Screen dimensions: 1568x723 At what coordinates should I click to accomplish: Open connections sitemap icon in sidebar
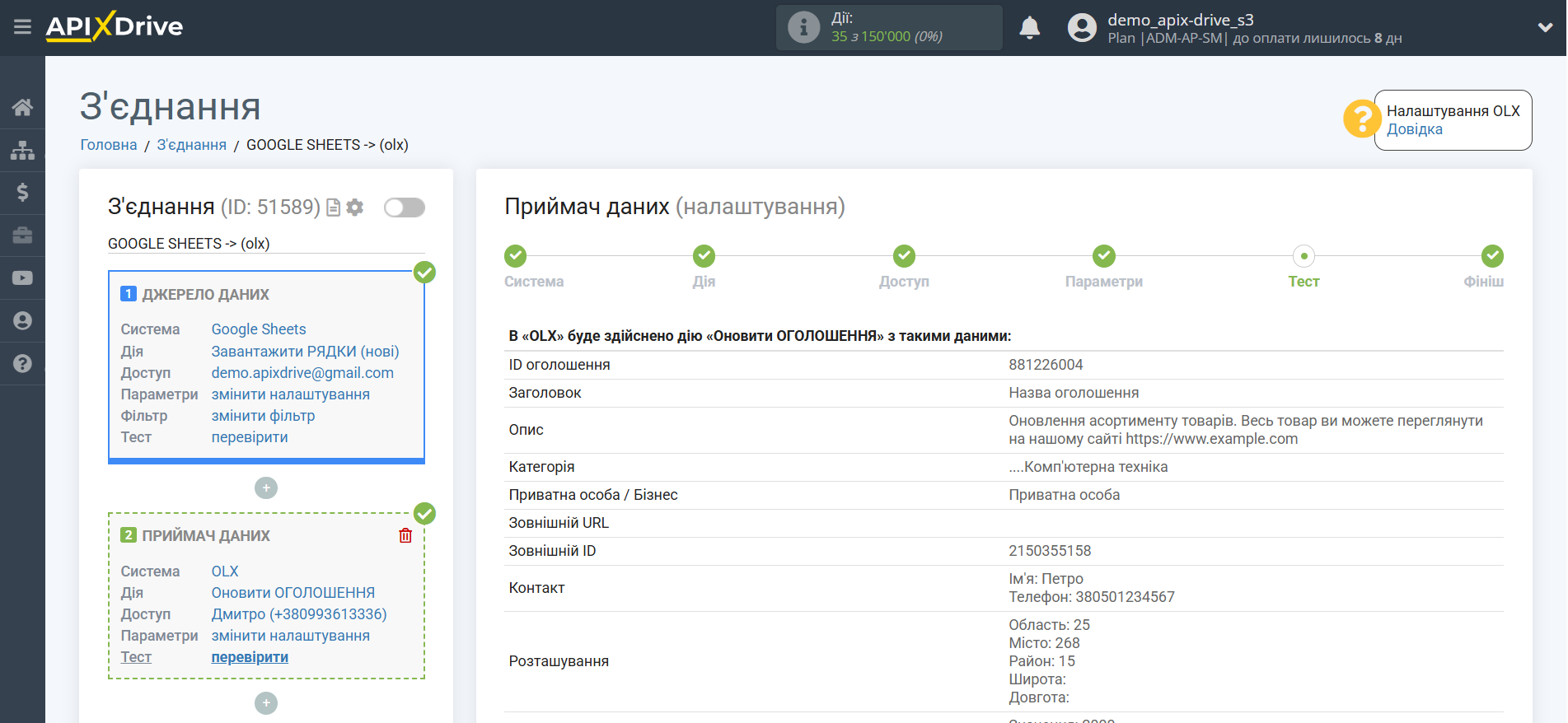pos(22,150)
